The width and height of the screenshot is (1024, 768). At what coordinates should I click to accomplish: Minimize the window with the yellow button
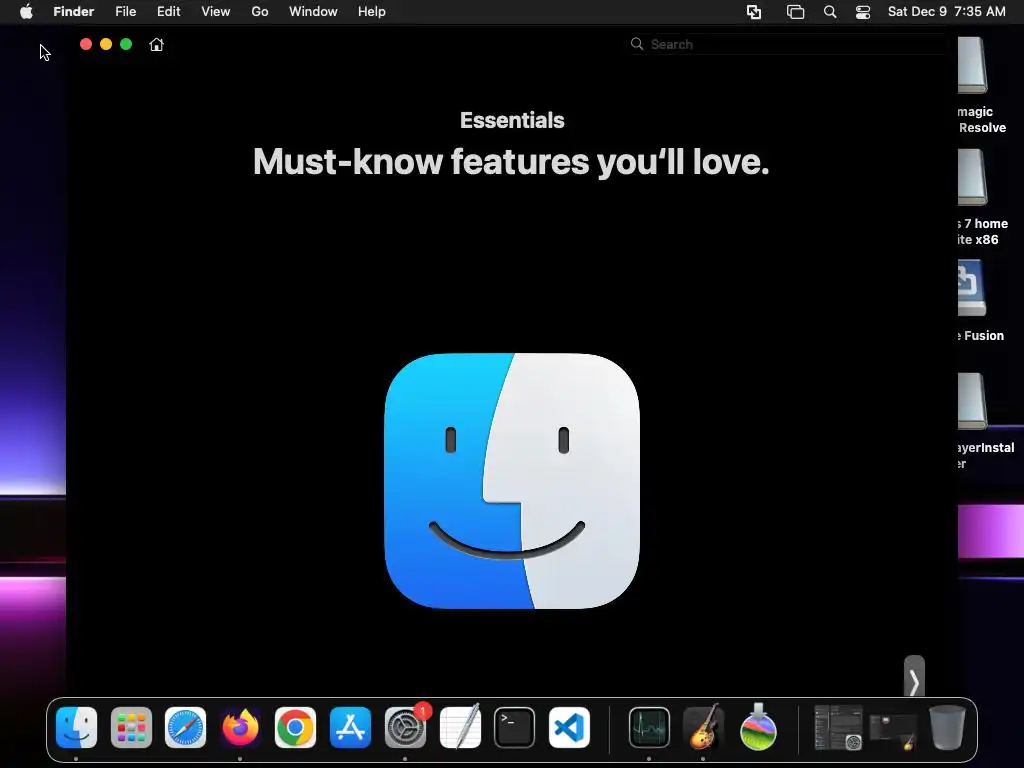click(106, 44)
